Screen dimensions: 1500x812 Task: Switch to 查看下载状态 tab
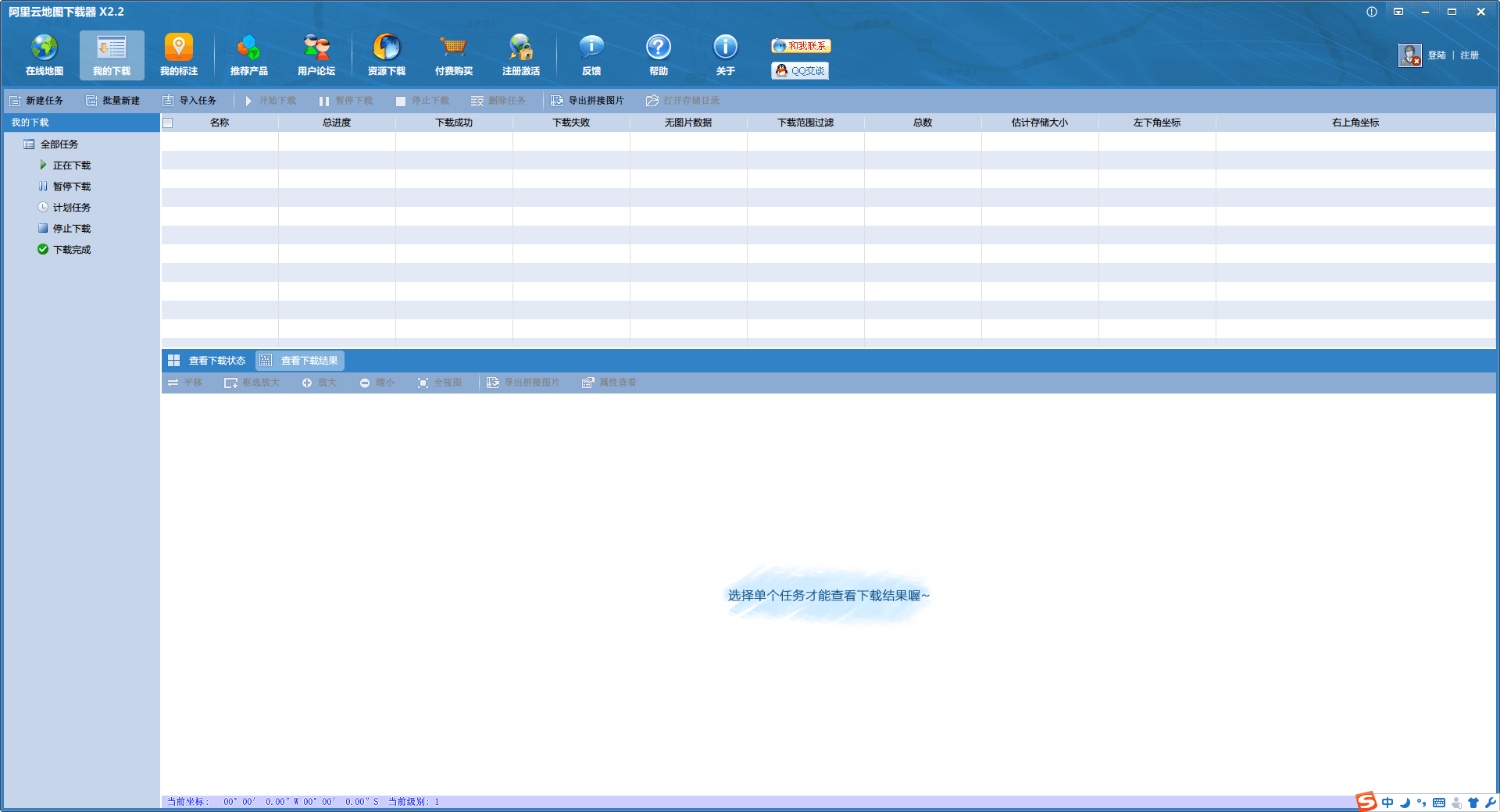pos(208,361)
